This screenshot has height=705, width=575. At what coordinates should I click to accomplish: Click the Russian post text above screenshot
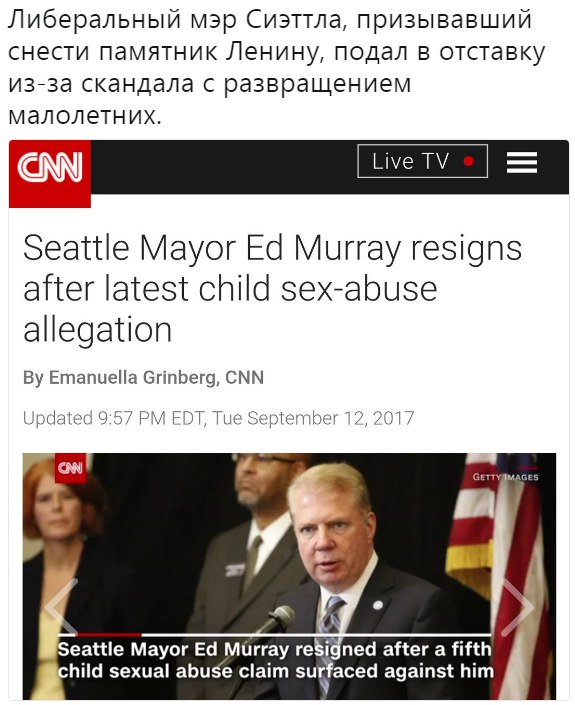276,67
